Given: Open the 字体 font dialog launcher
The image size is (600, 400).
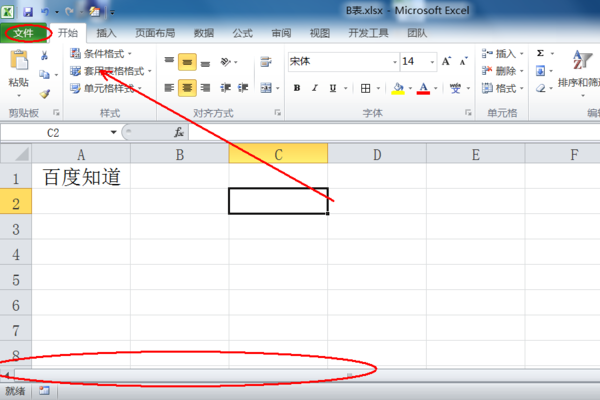Looking at the screenshot, I should click(x=468, y=113).
